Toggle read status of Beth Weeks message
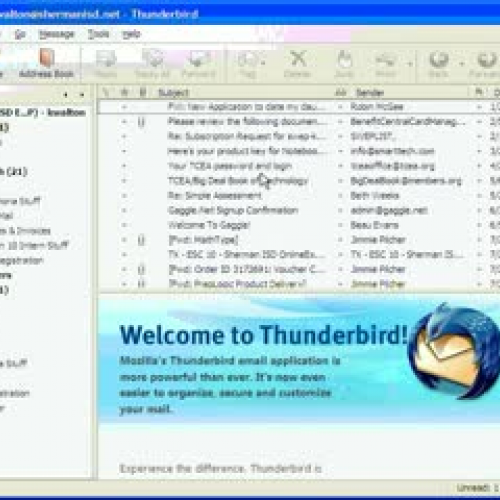The height and width of the screenshot is (500, 500). pyautogui.click(x=340, y=196)
